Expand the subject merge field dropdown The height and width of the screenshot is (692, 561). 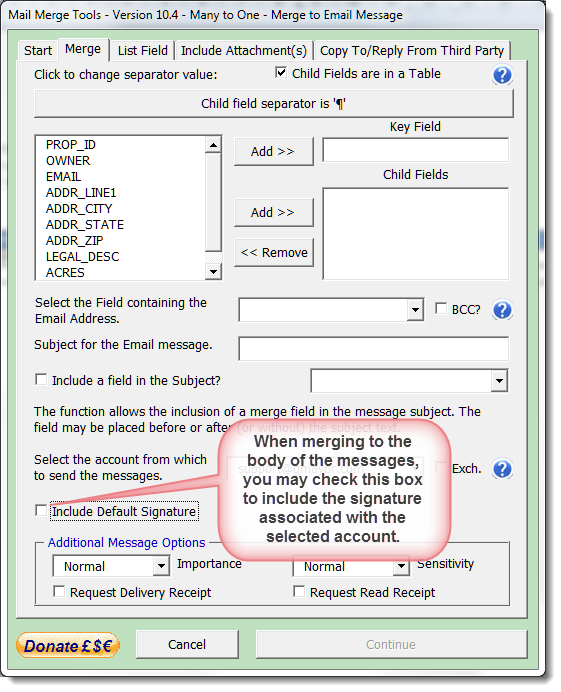click(499, 380)
